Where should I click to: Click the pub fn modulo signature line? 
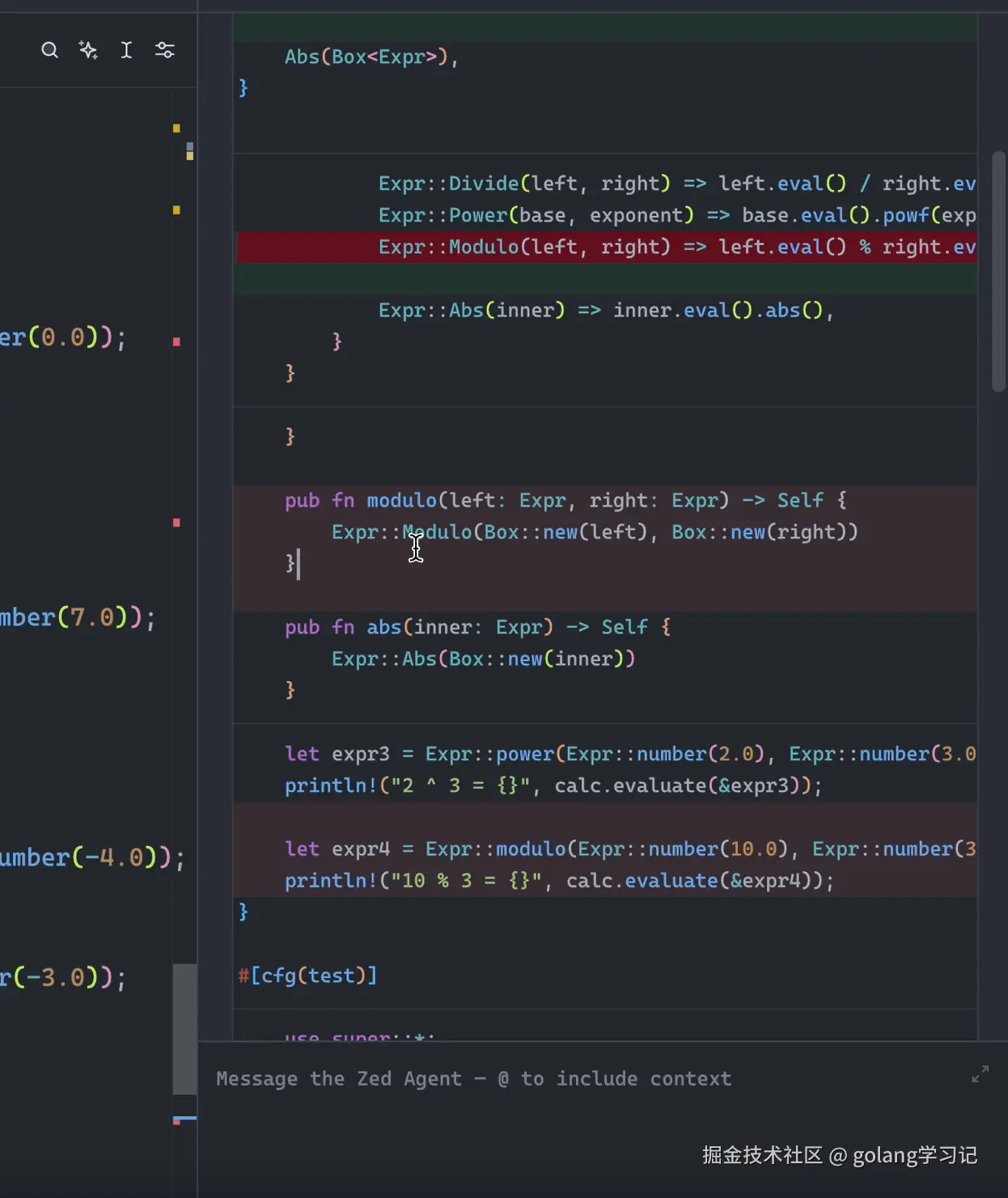coord(565,500)
